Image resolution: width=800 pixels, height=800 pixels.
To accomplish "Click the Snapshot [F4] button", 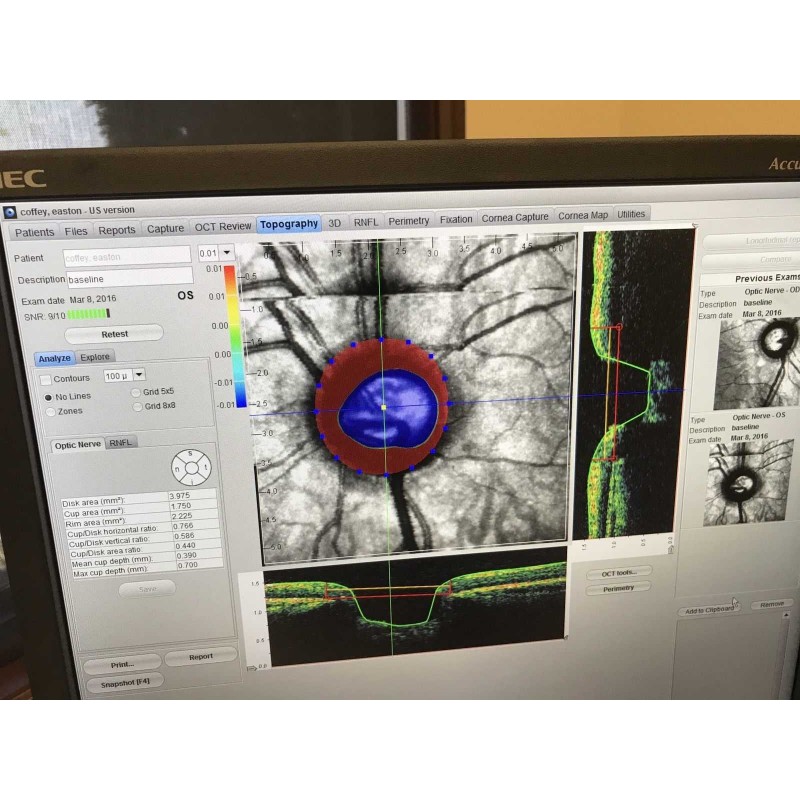I will (x=125, y=683).
